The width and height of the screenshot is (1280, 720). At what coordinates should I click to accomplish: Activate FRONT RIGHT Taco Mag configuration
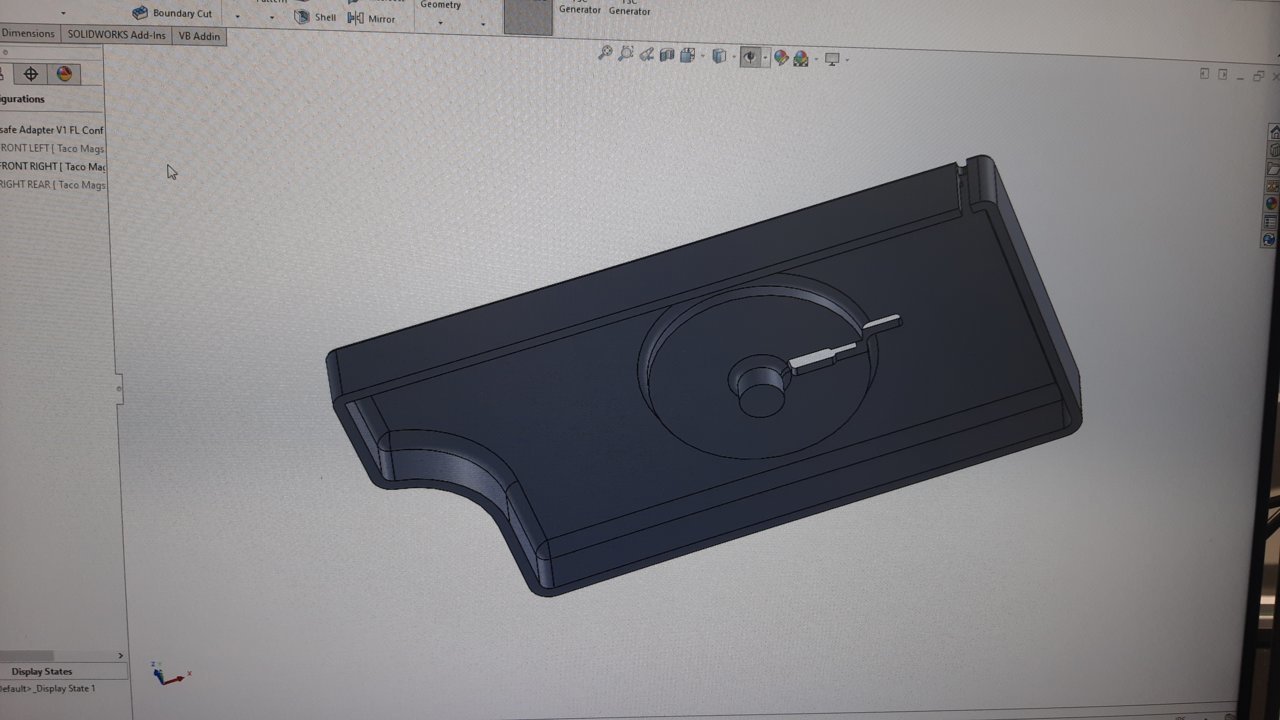coord(52,166)
